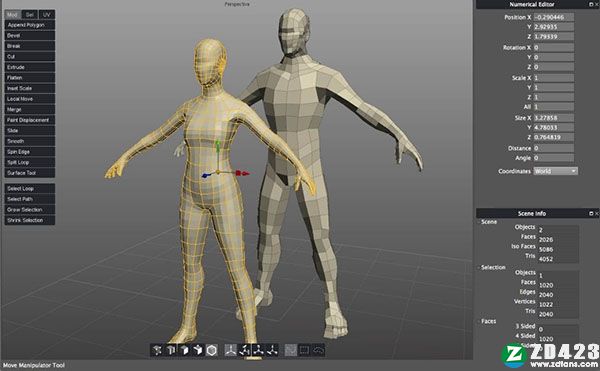Click the Position Z field showing 1.79339
The height and width of the screenshot is (371, 600).
553,37
